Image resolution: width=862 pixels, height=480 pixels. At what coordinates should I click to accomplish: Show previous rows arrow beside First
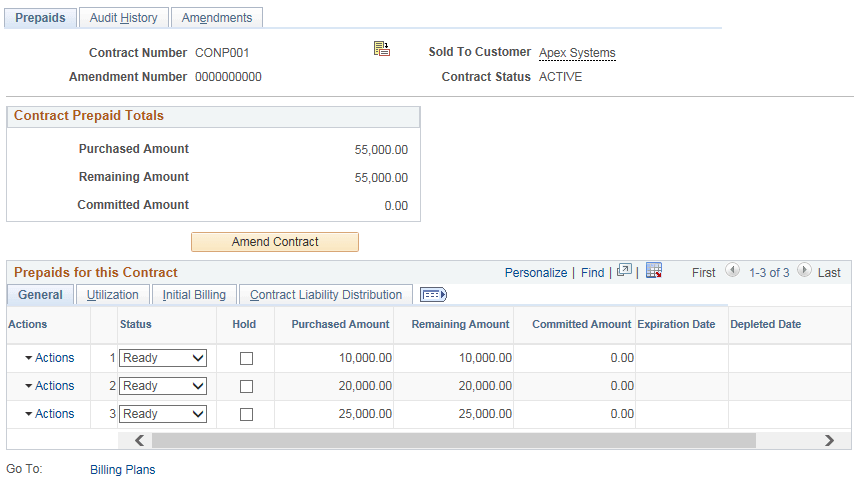[732, 271]
